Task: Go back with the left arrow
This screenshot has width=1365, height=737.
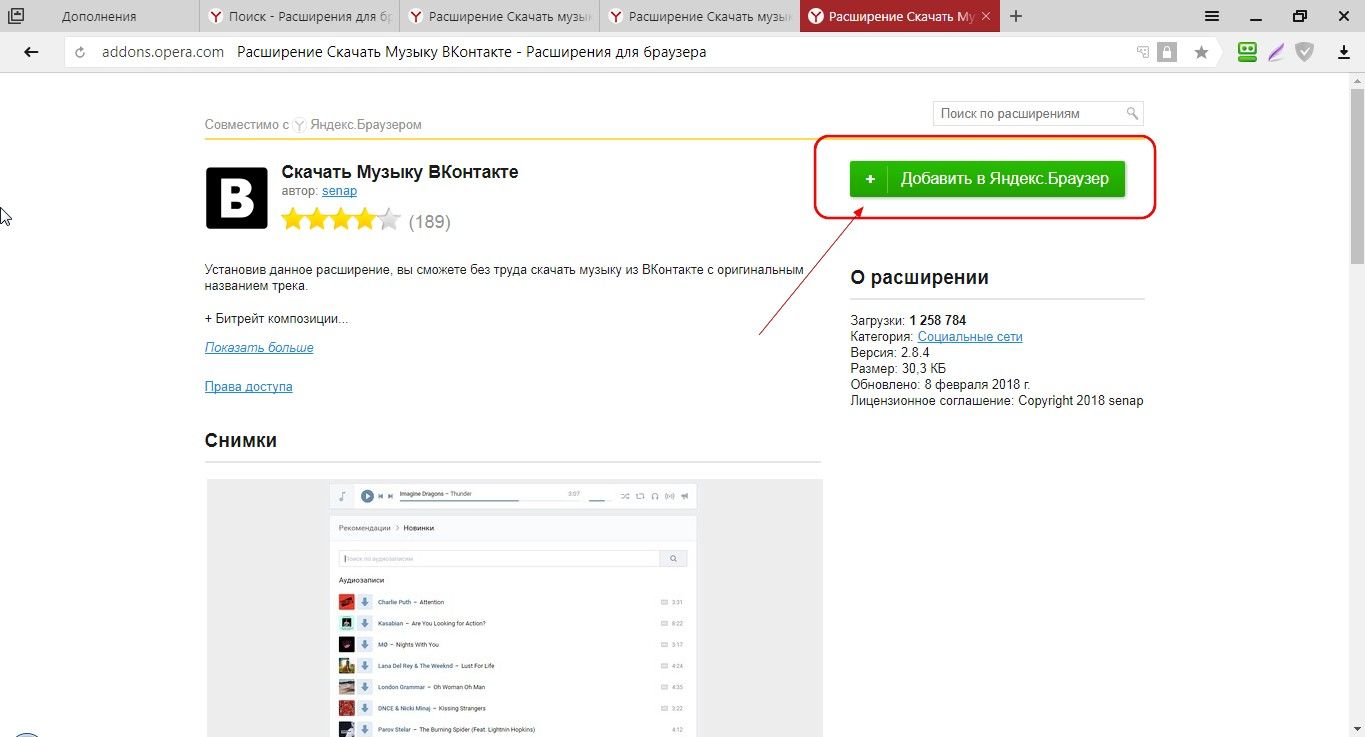Action: click(x=31, y=52)
